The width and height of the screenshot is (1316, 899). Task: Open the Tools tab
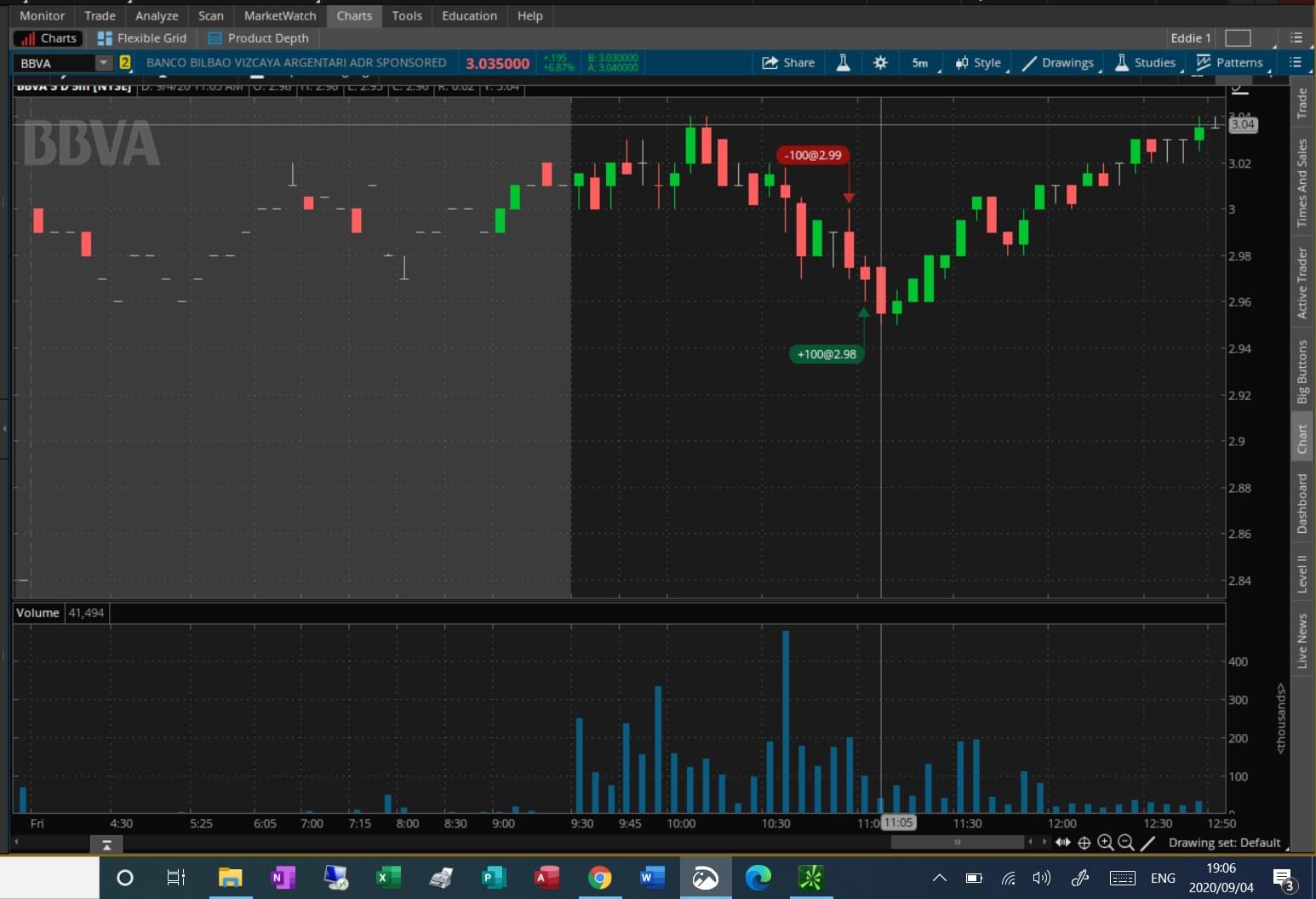[407, 15]
